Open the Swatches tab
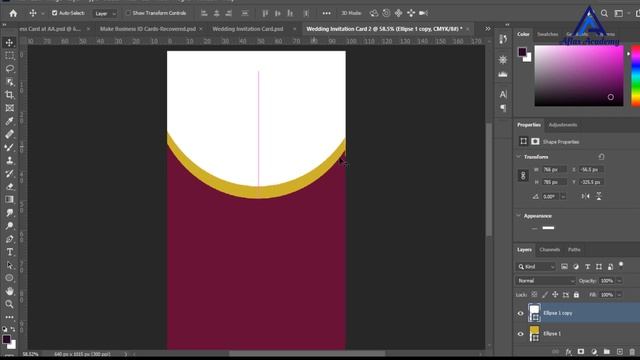The width and height of the screenshot is (640, 360). pos(547,34)
